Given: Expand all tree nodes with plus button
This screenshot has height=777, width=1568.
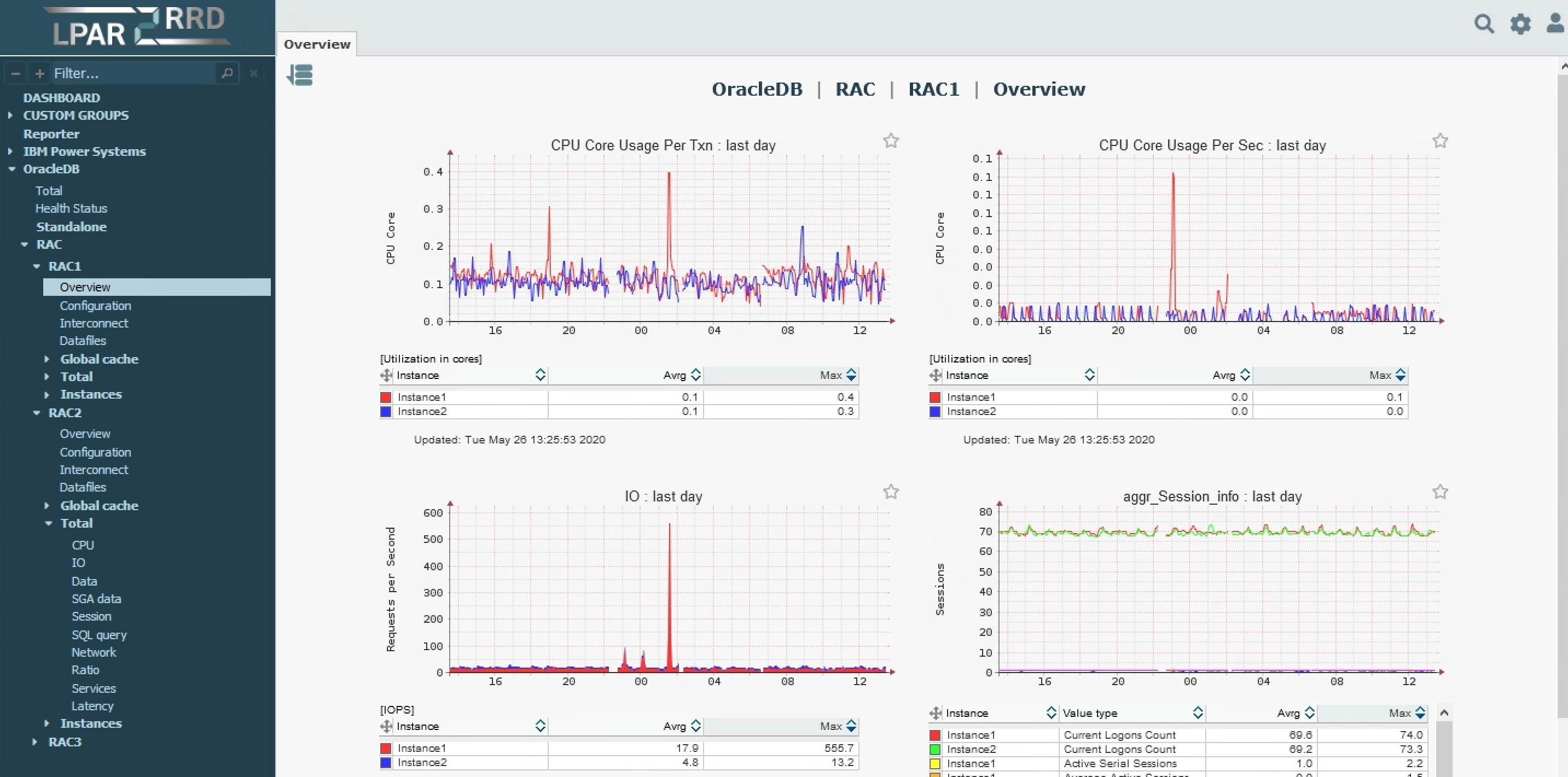Looking at the screenshot, I should tap(39, 74).
